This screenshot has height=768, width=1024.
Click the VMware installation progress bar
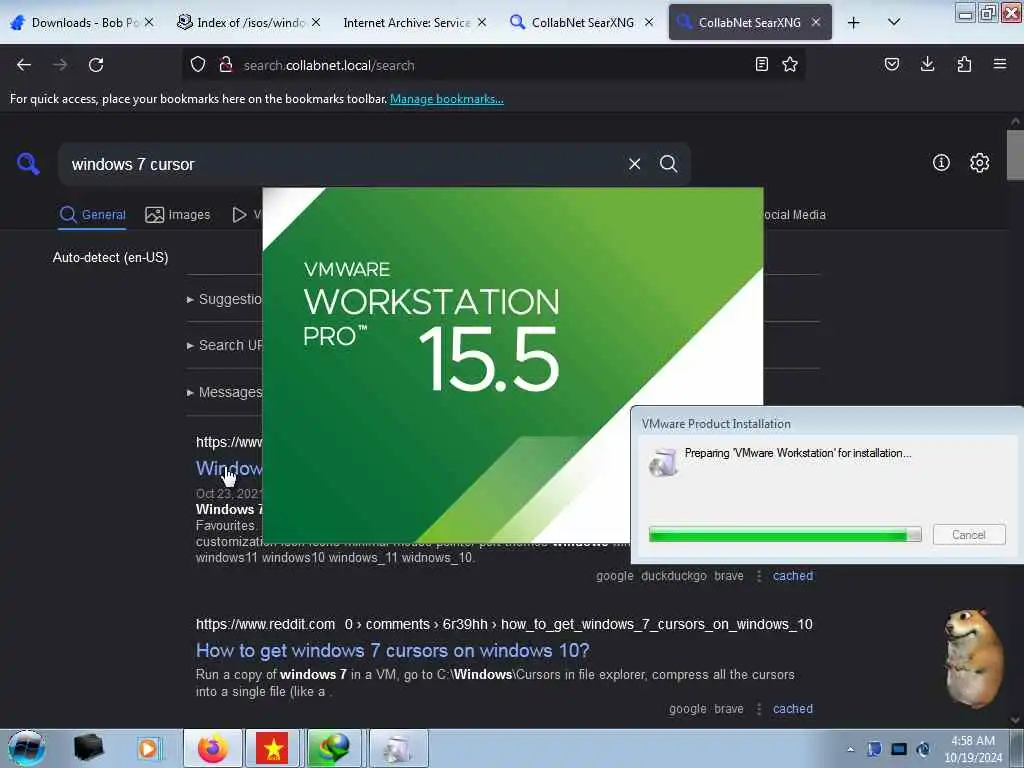coord(785,535)
